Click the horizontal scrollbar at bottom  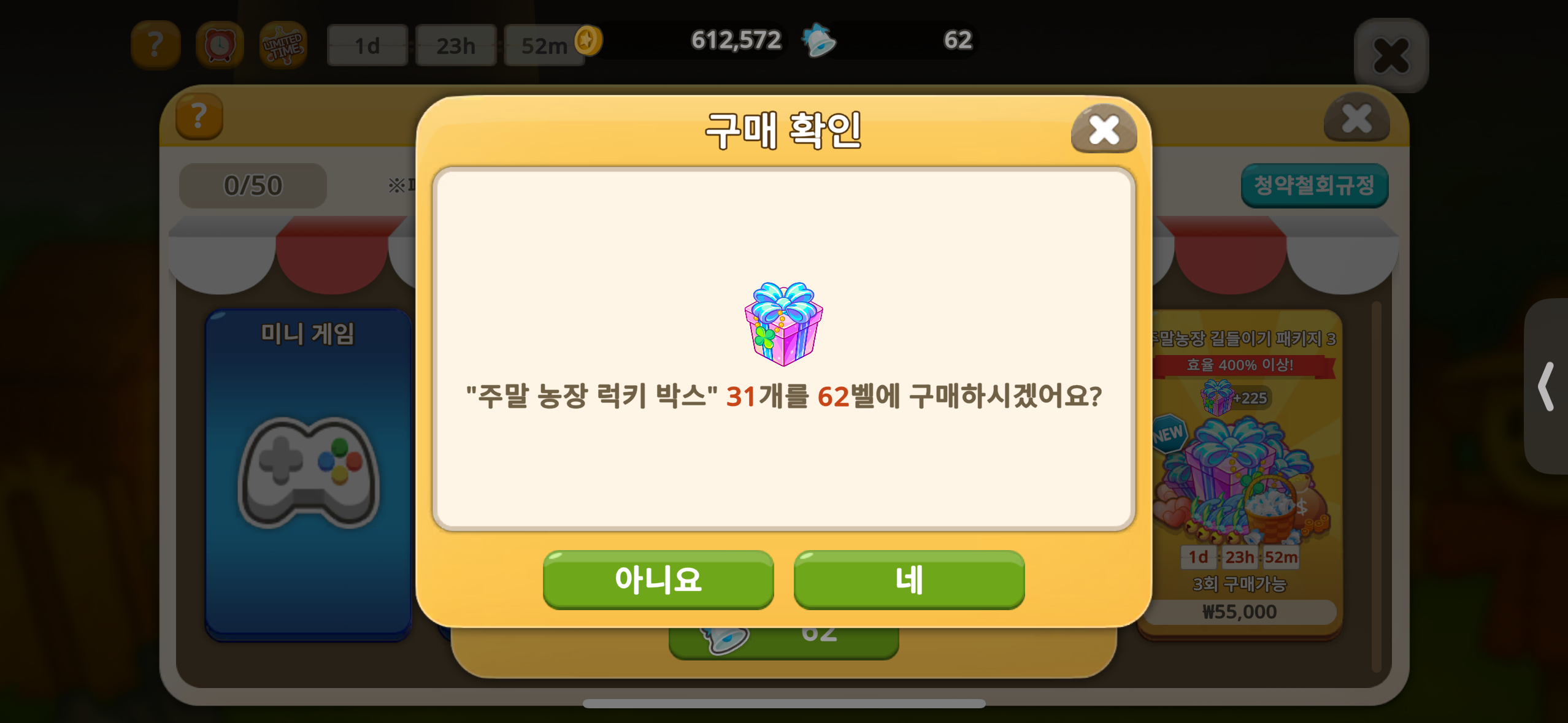[784, 703]
